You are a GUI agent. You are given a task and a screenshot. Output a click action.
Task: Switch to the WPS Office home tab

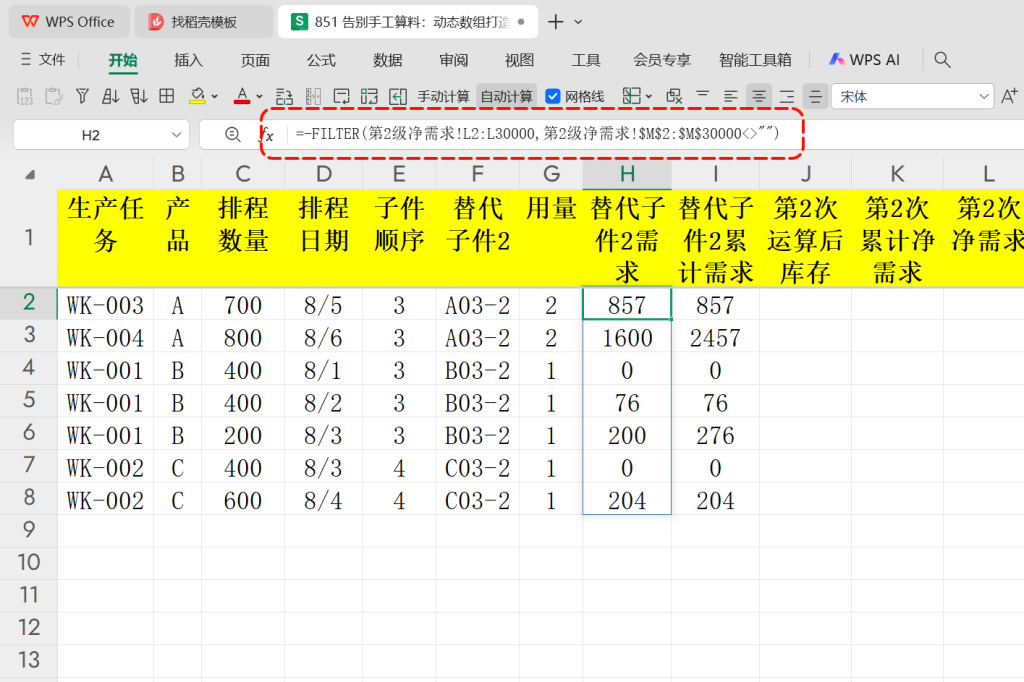click(x=69, y=22)
